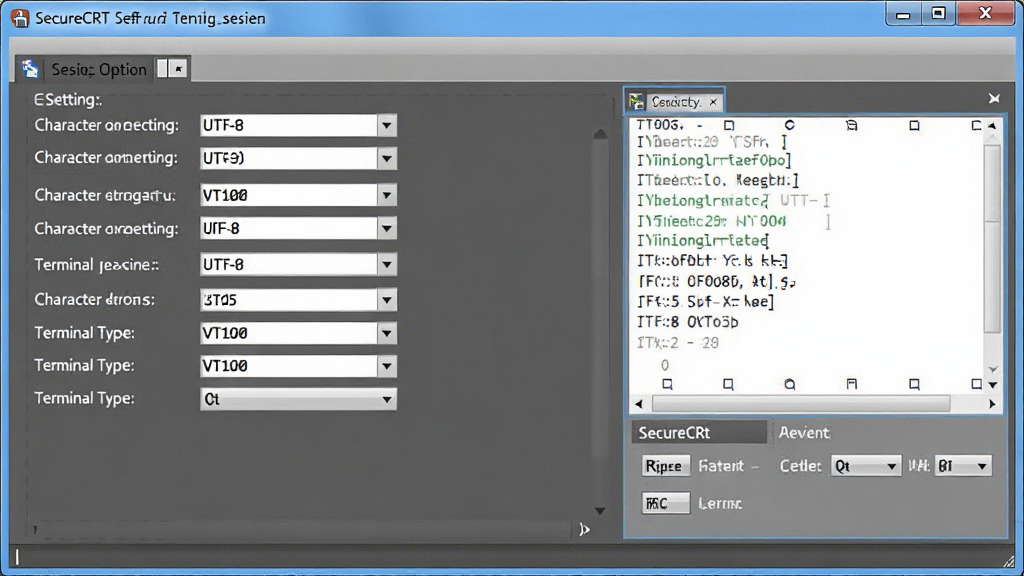Click the "Lermc" label next to RBC
The image size is (1024, 576).
(720, 504)
